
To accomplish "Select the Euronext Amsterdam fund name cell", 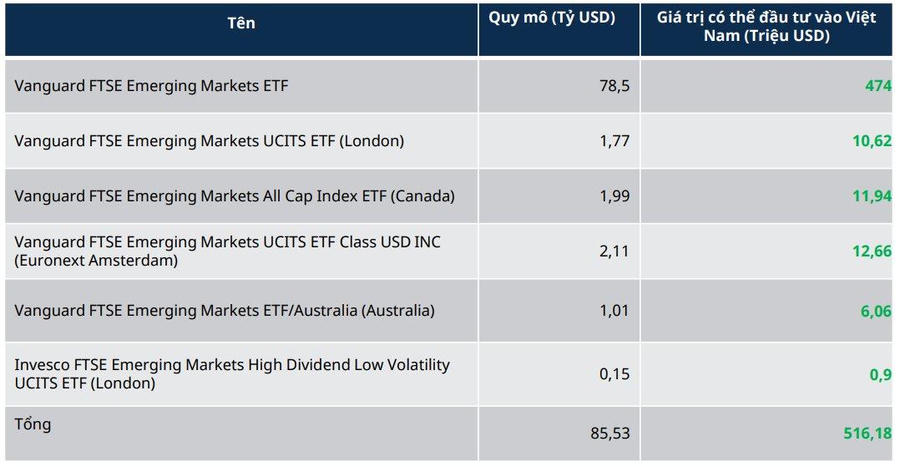I will pos(227,251).
